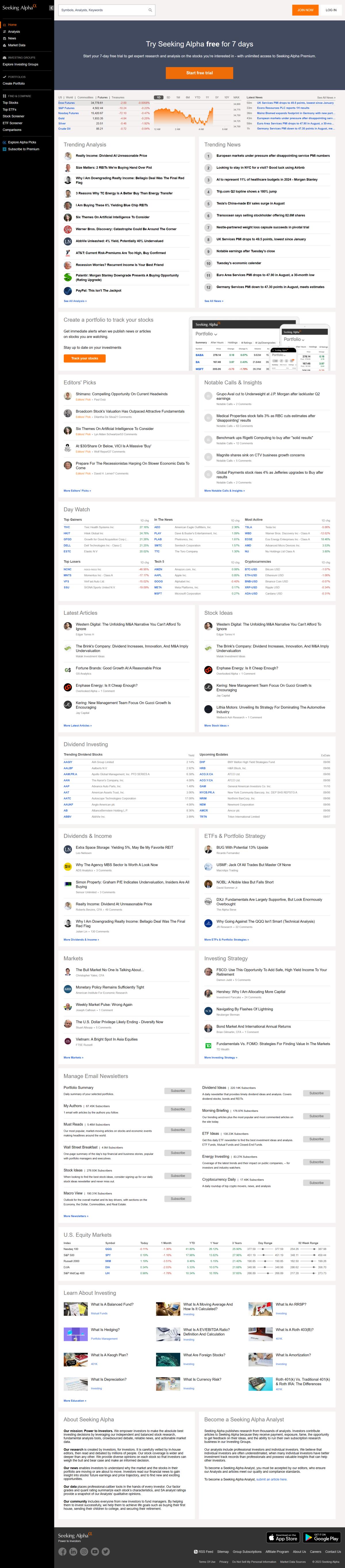
Task: Click the Symbols, Analysts, Keywords search field
Action: (x=103, y=10)
